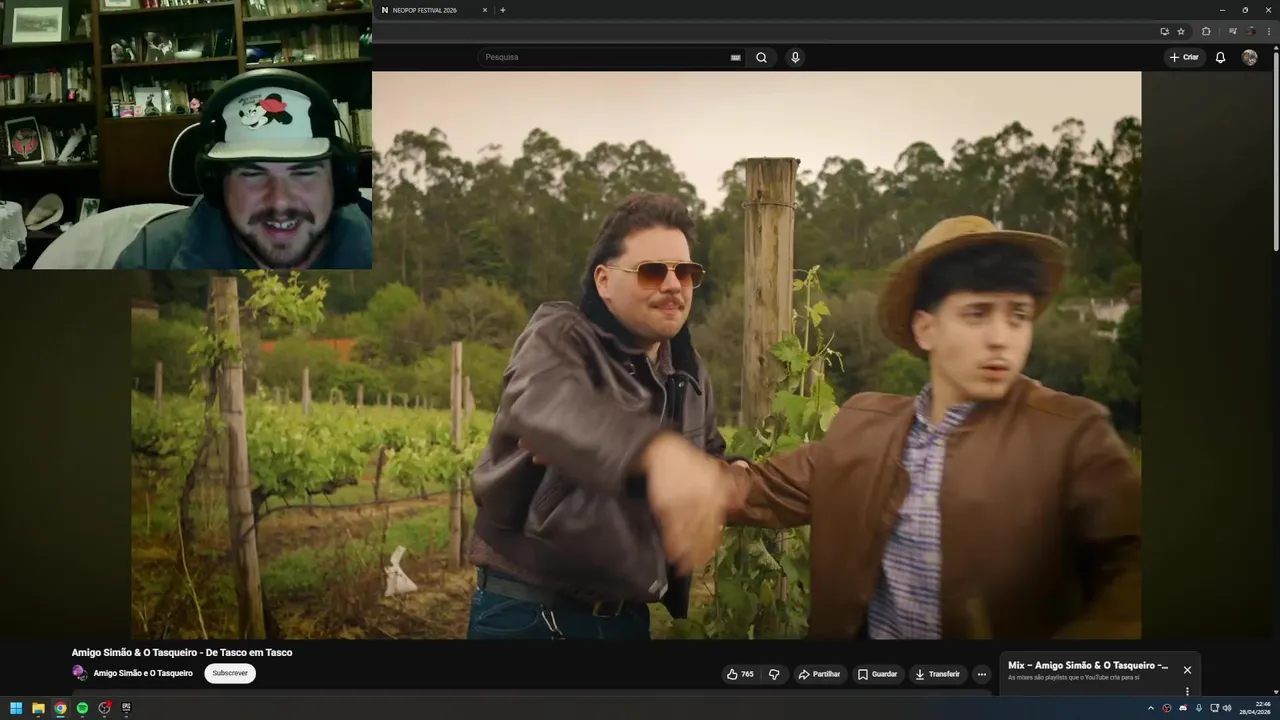Open a new browser tab
The width and height of the screenshot is (1280, 720).
(x=503, y=10)
